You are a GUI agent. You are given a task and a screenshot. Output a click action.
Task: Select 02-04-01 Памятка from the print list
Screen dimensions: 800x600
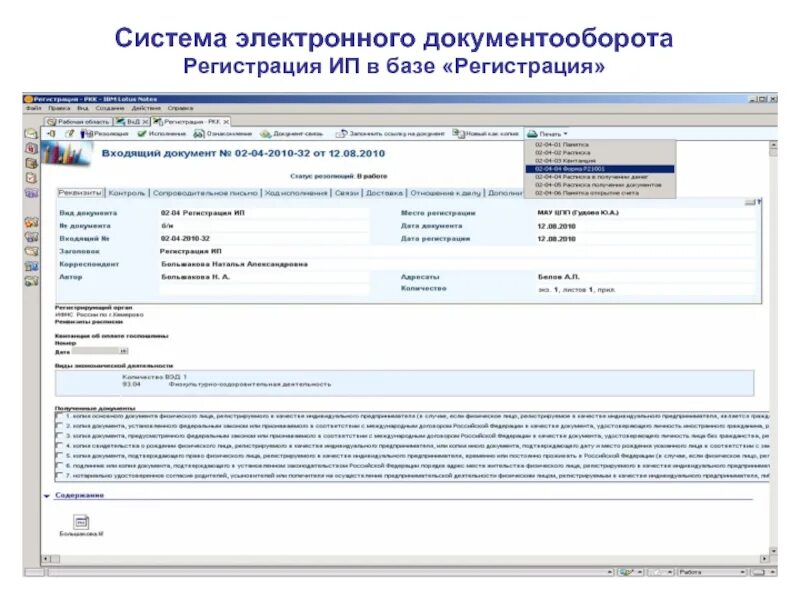tap(600, 145)
